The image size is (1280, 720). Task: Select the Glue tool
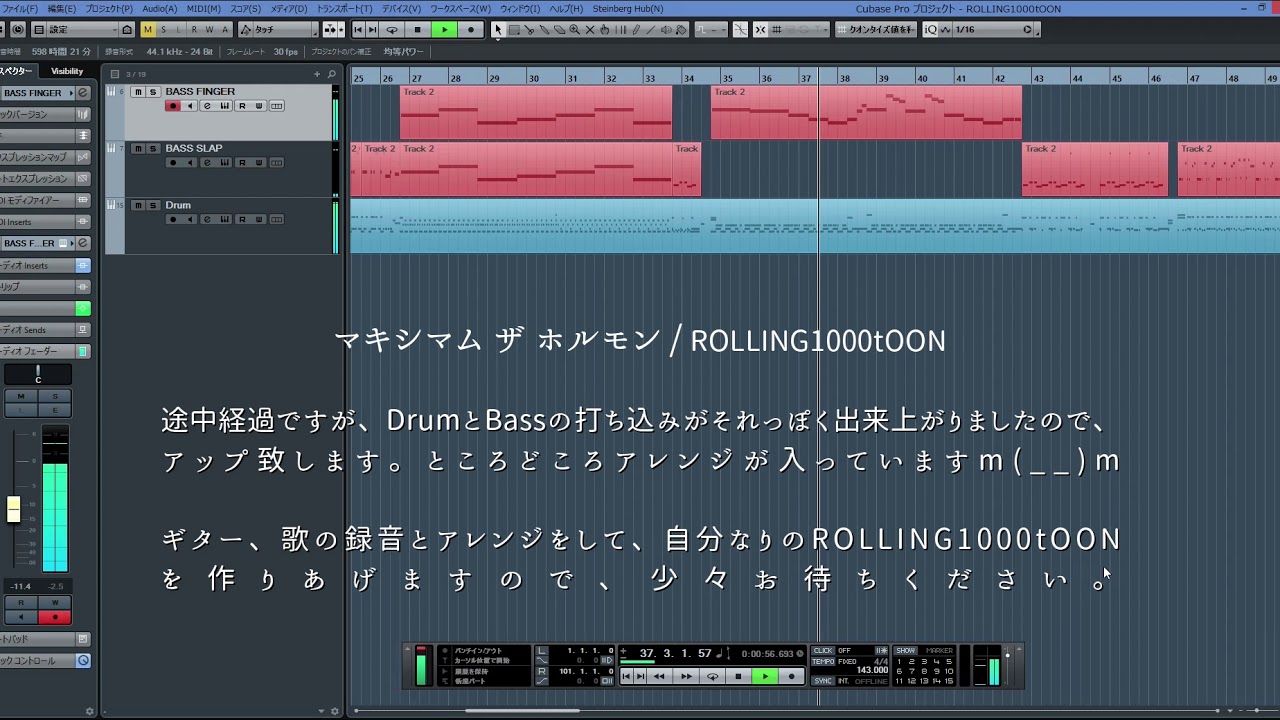(544, 30)
